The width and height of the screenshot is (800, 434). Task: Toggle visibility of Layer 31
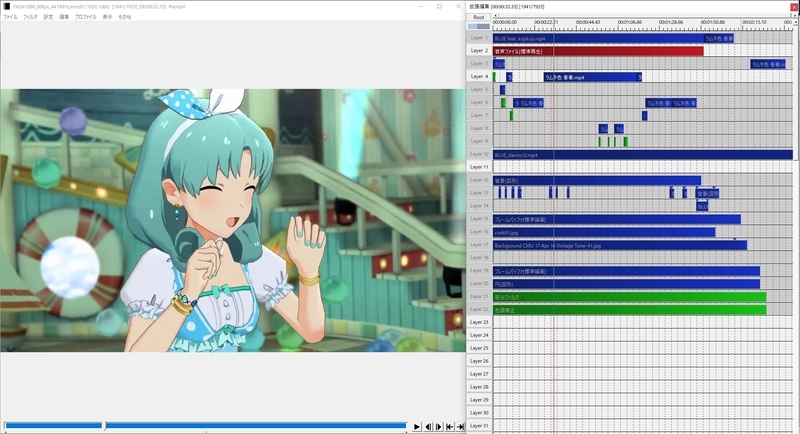(479, 426)
